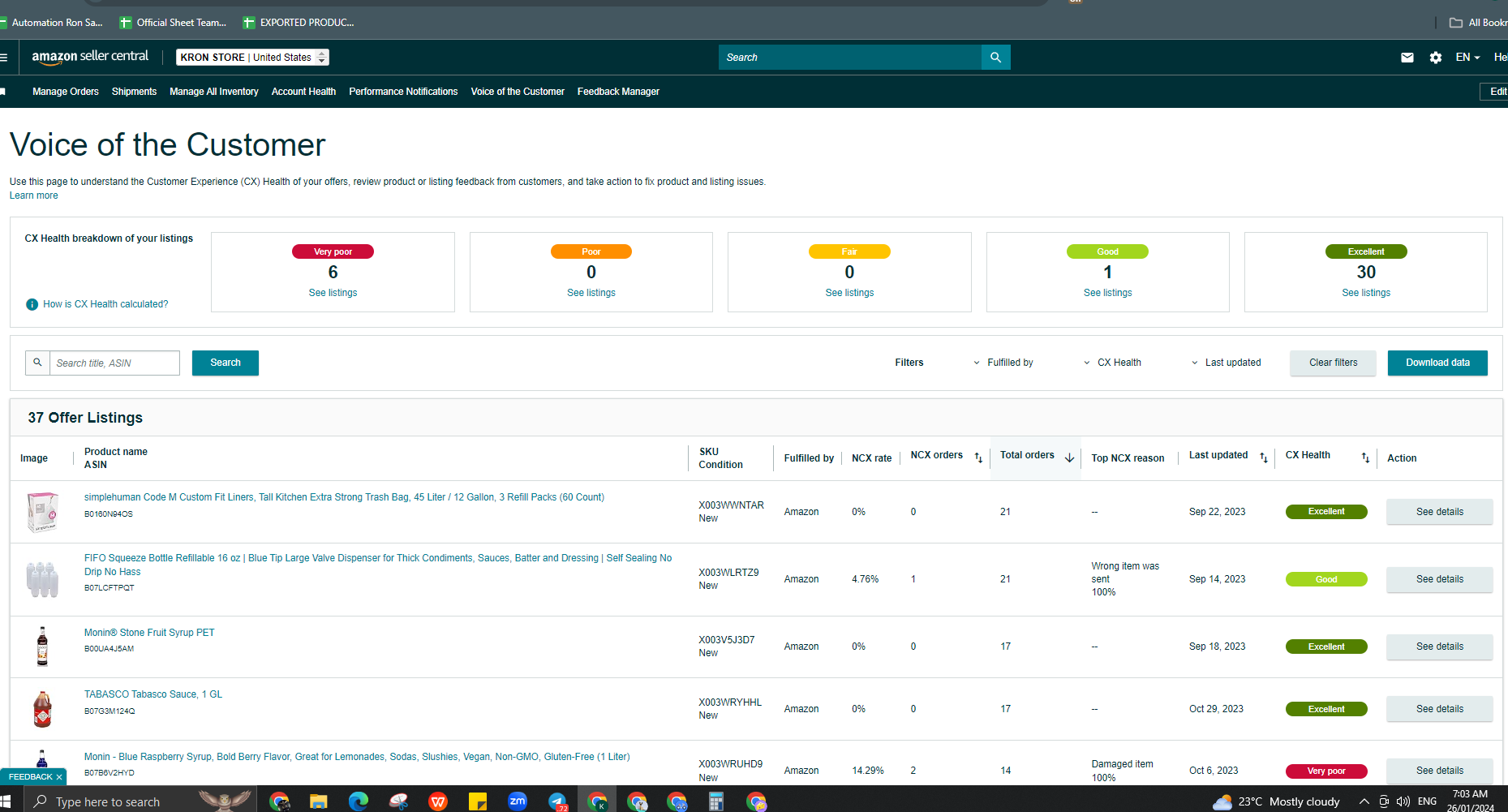Screen dimensions: 1508x812
Task: Click the bookmark flag icon left of Manage Orders
Action: point(3,92)
